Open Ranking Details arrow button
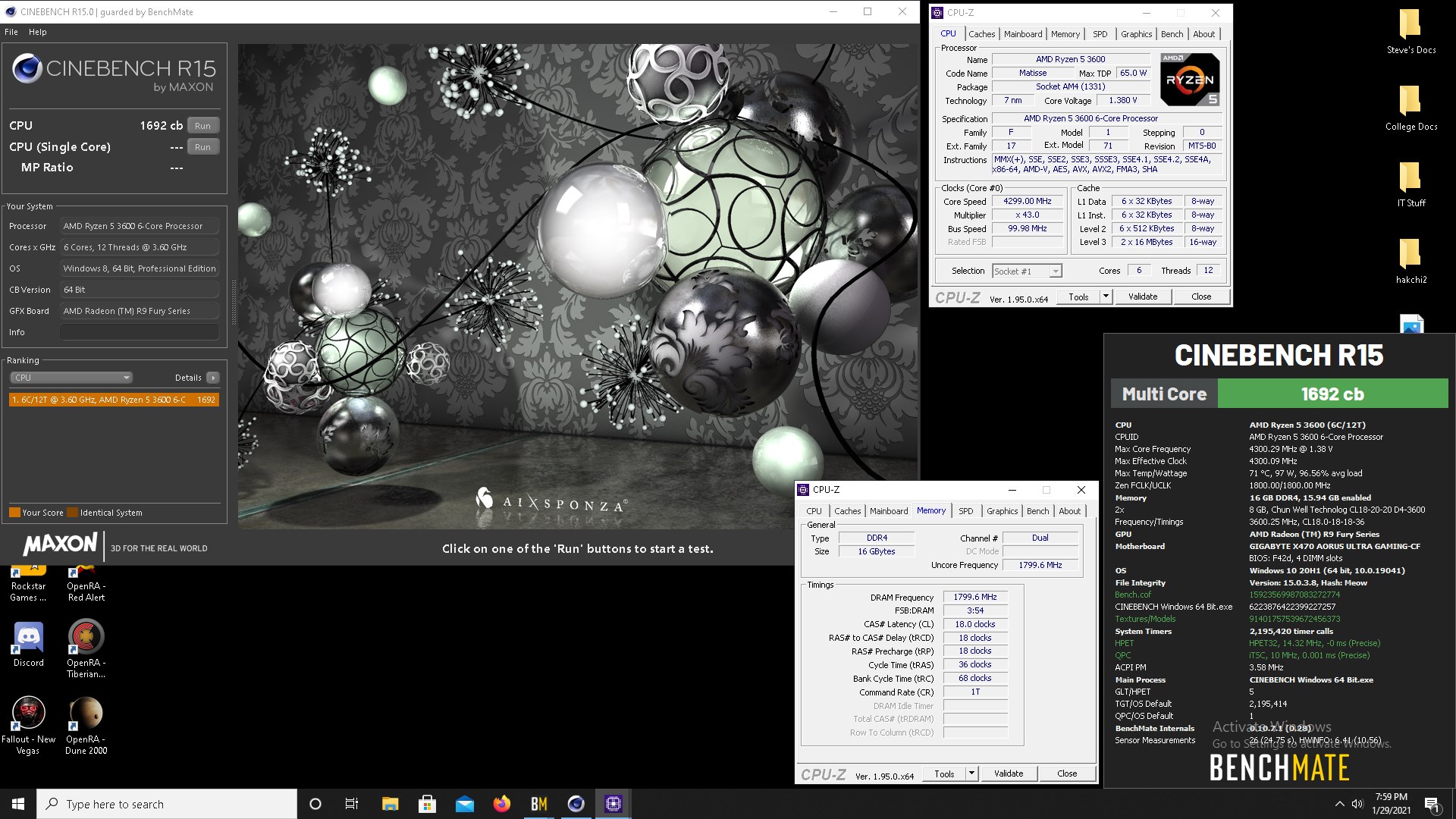This screenshot has height=819, width=1456. tap(213, 378)
